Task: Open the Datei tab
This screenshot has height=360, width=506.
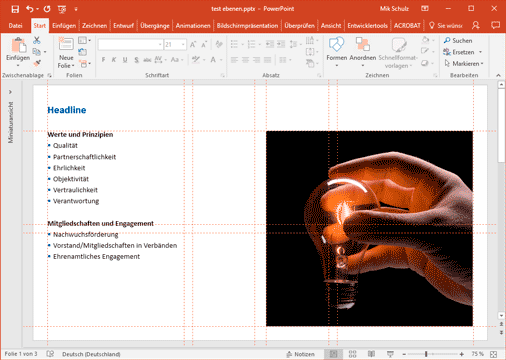Action: tap(15, 26)
